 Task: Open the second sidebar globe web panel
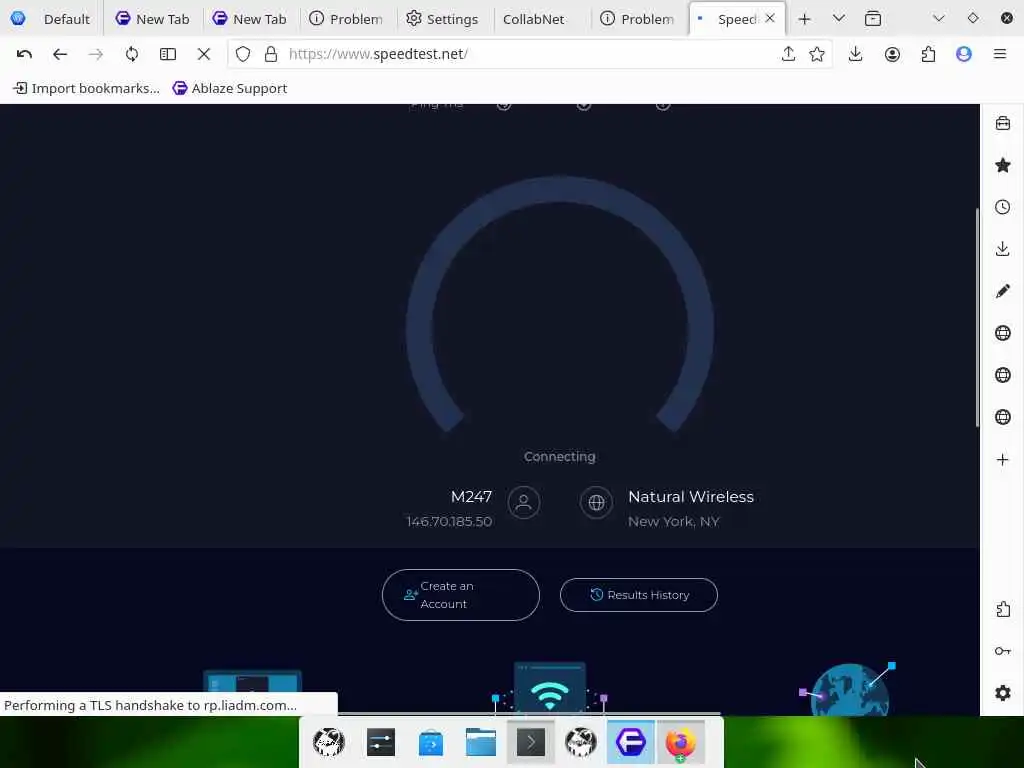click(x=1003, y=375)
